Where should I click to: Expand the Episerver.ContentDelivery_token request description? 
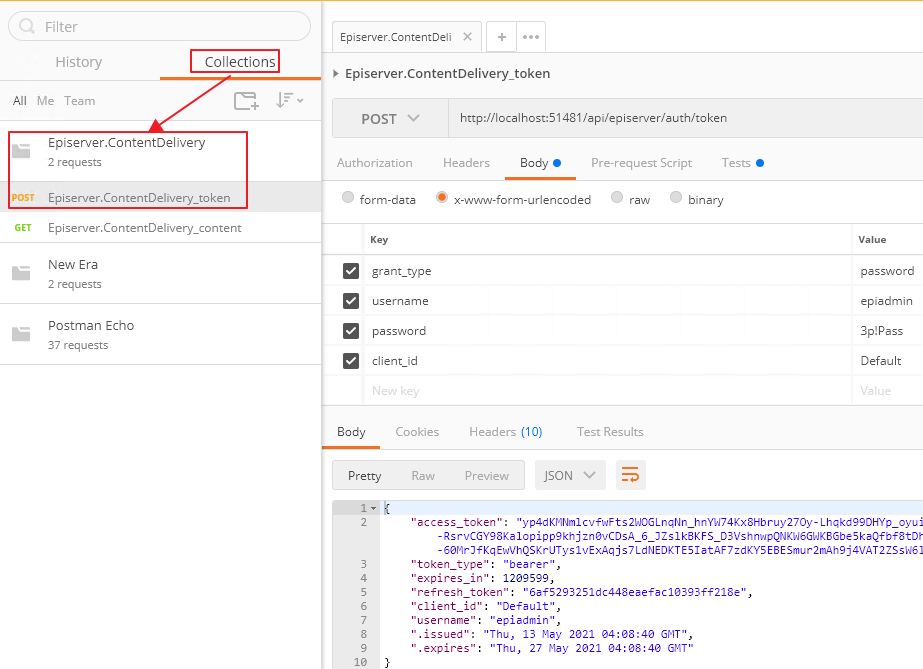coord(336,74)
